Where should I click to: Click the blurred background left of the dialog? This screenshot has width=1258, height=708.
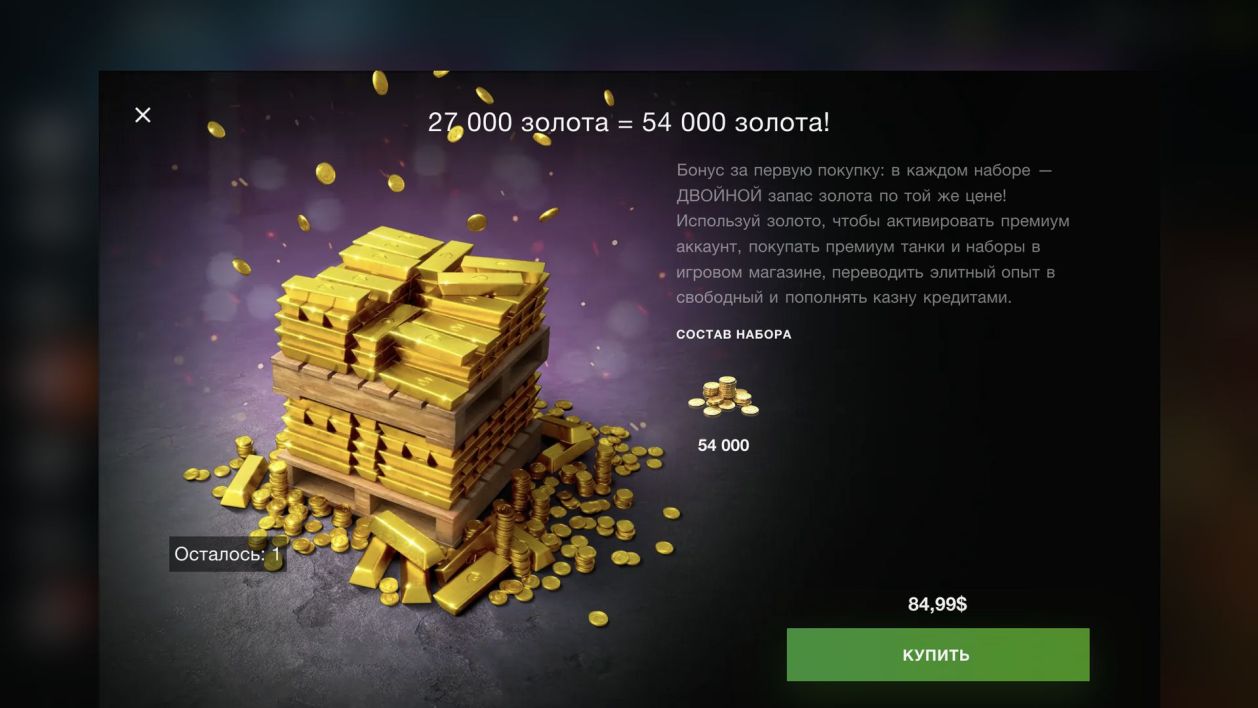click(x=48, y=400)
